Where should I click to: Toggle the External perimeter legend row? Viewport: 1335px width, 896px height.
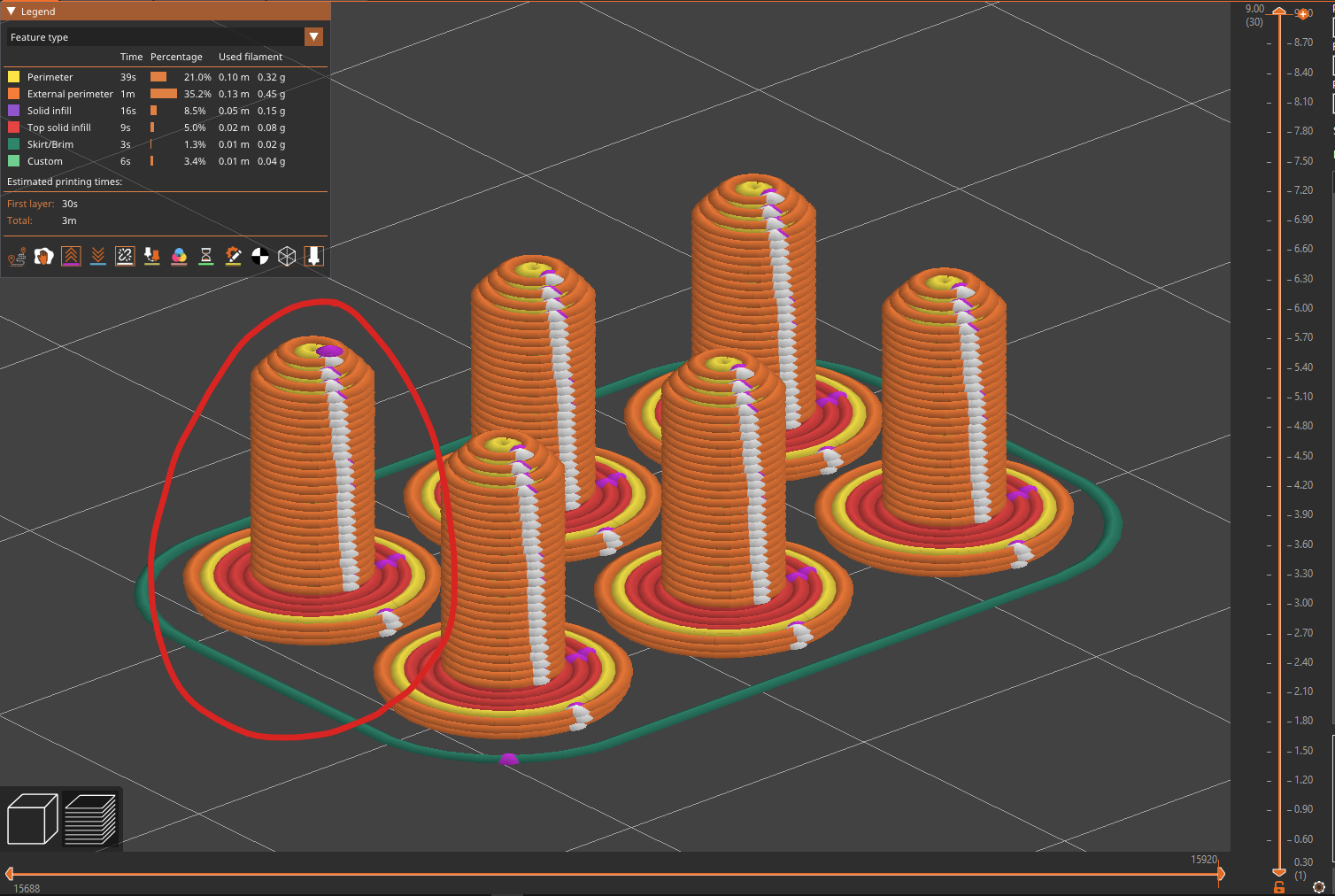(166, 94)
